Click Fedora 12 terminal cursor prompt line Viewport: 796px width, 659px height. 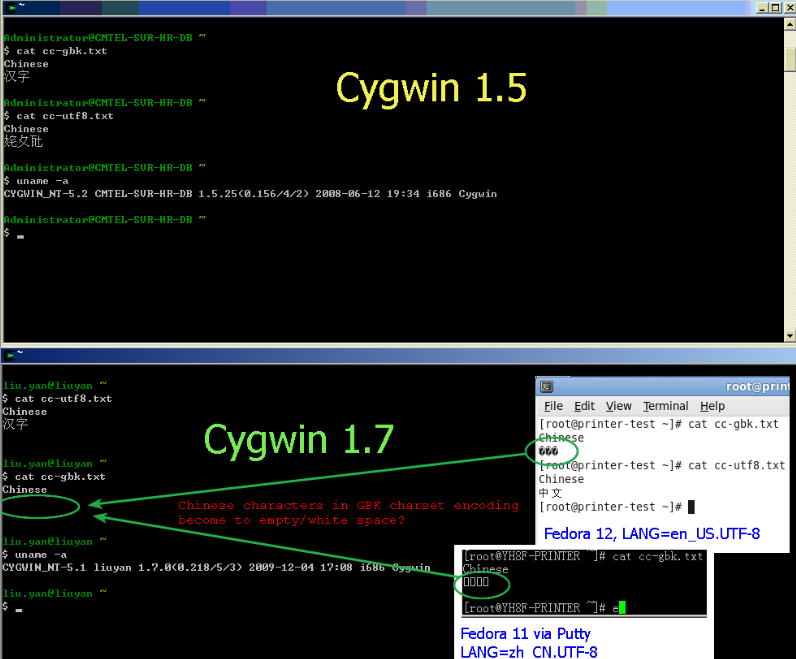tap(616, 507)
